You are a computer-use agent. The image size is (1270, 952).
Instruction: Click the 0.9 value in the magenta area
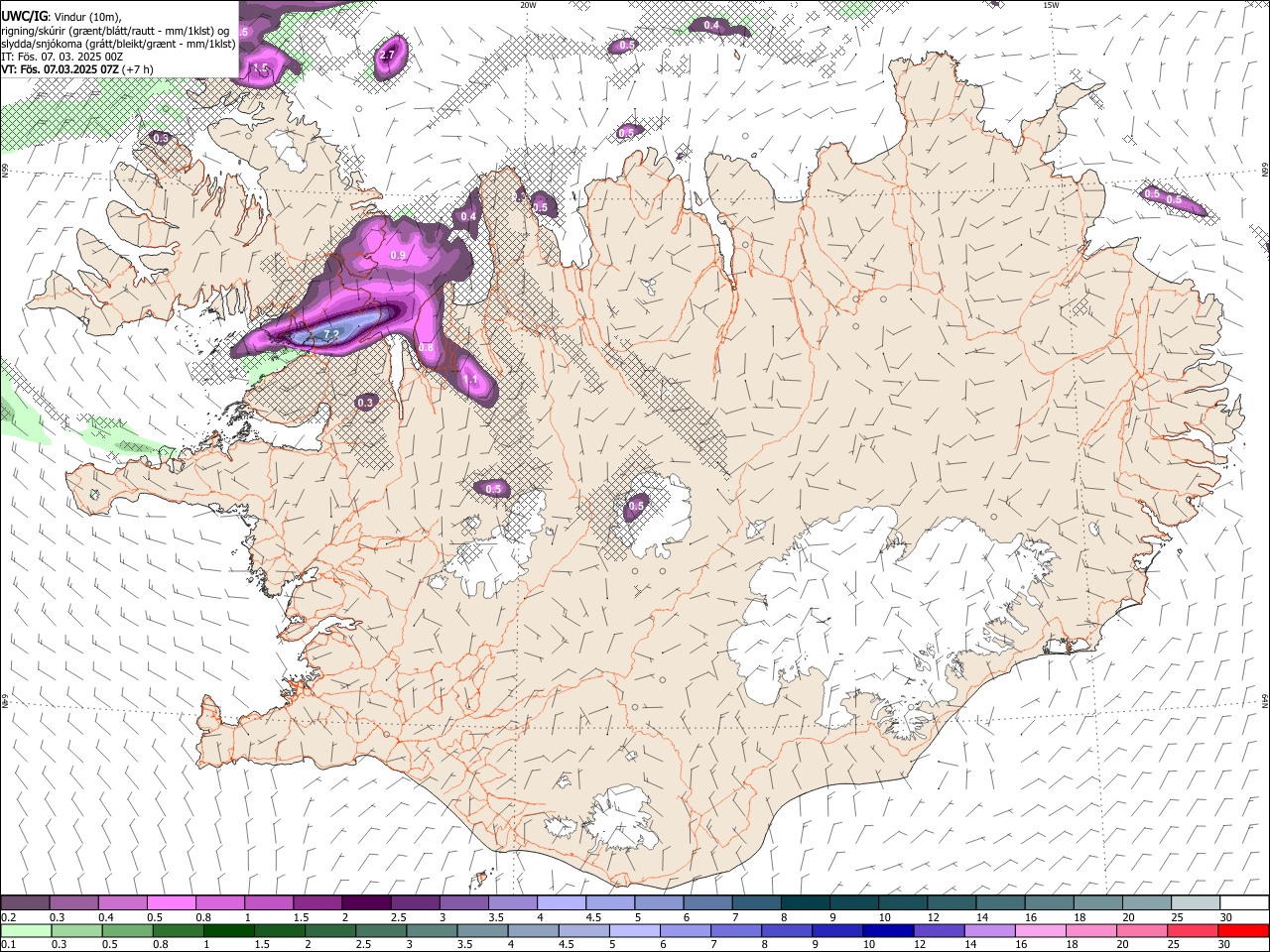[x=398, y=255]
